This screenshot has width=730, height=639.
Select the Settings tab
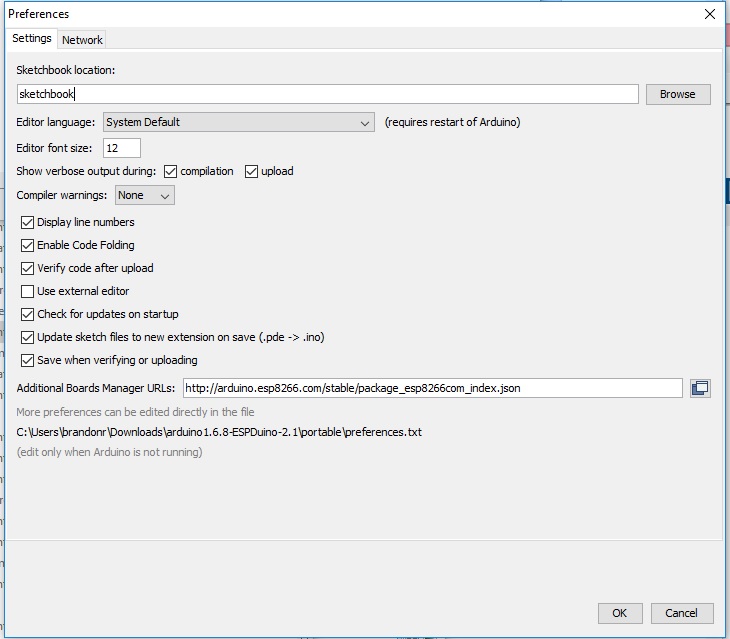pos(32,38)
